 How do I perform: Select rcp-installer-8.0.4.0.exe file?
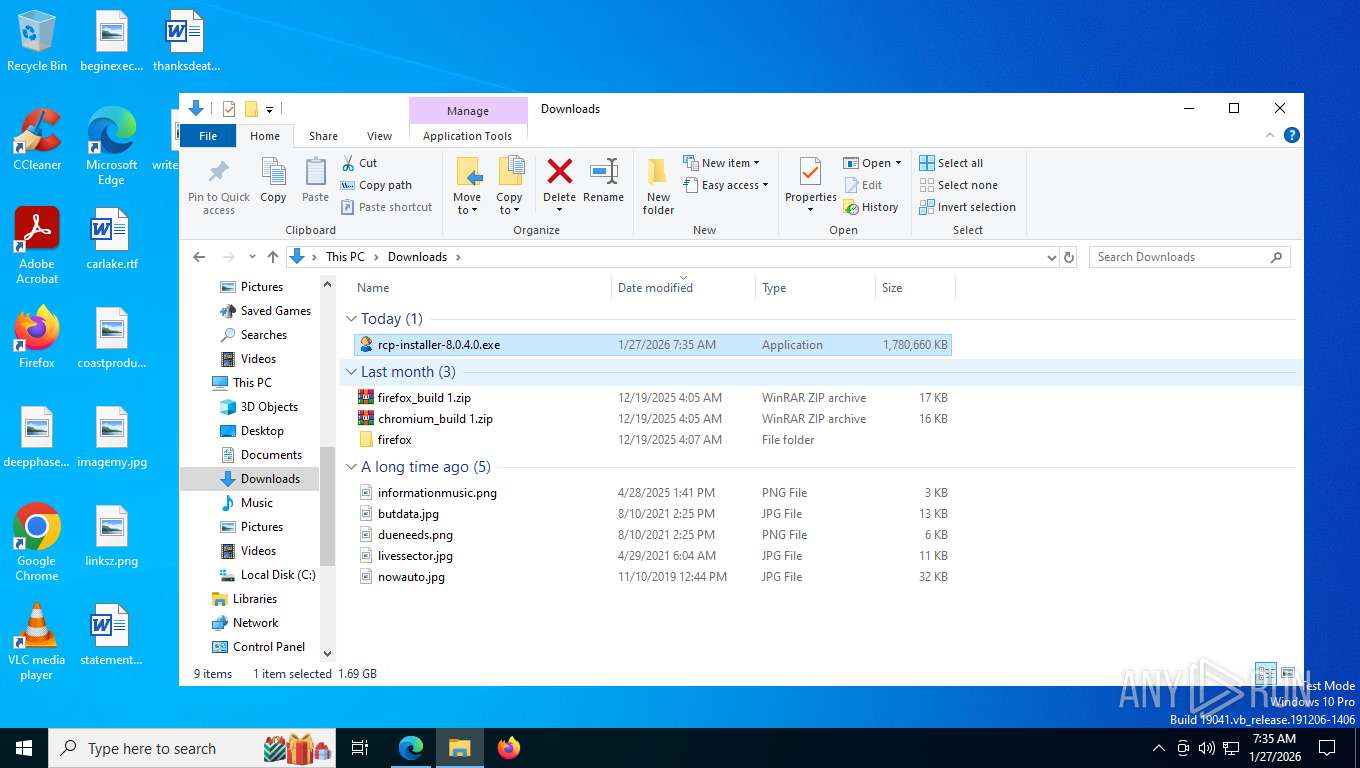click(x=654, y=345)
